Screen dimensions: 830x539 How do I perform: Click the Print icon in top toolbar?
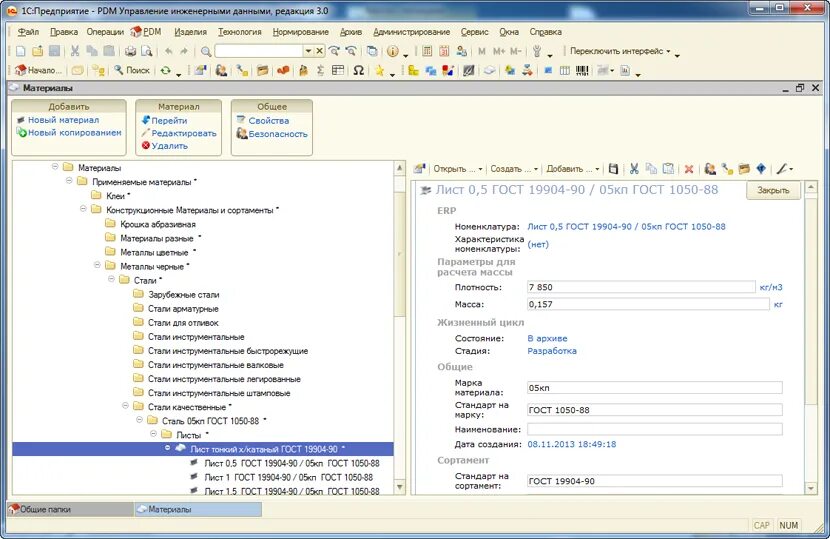(x=130, y=51)
